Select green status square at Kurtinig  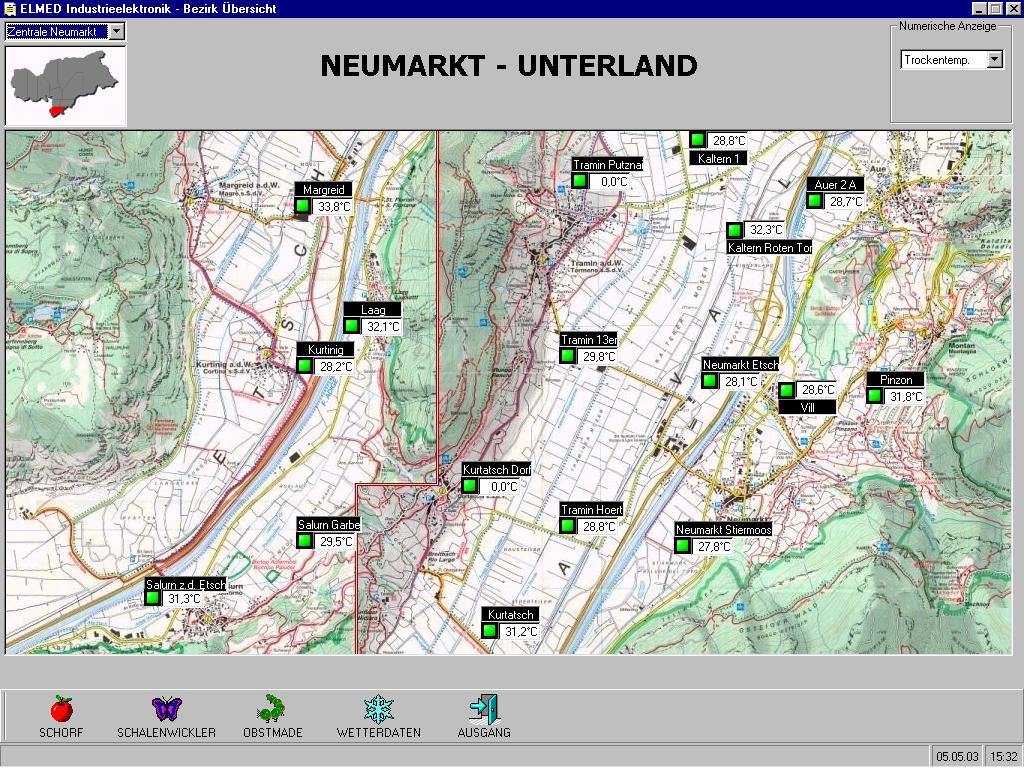[305, 366]
